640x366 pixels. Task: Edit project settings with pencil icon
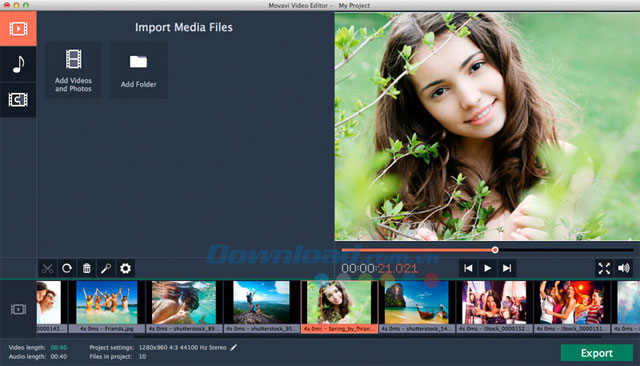coord(233,348)
